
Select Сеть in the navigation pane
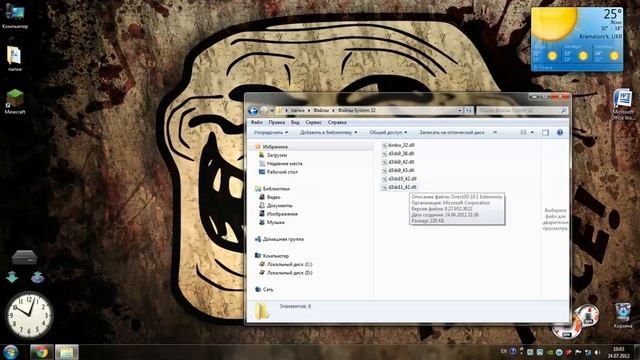[x=268, y=289]
